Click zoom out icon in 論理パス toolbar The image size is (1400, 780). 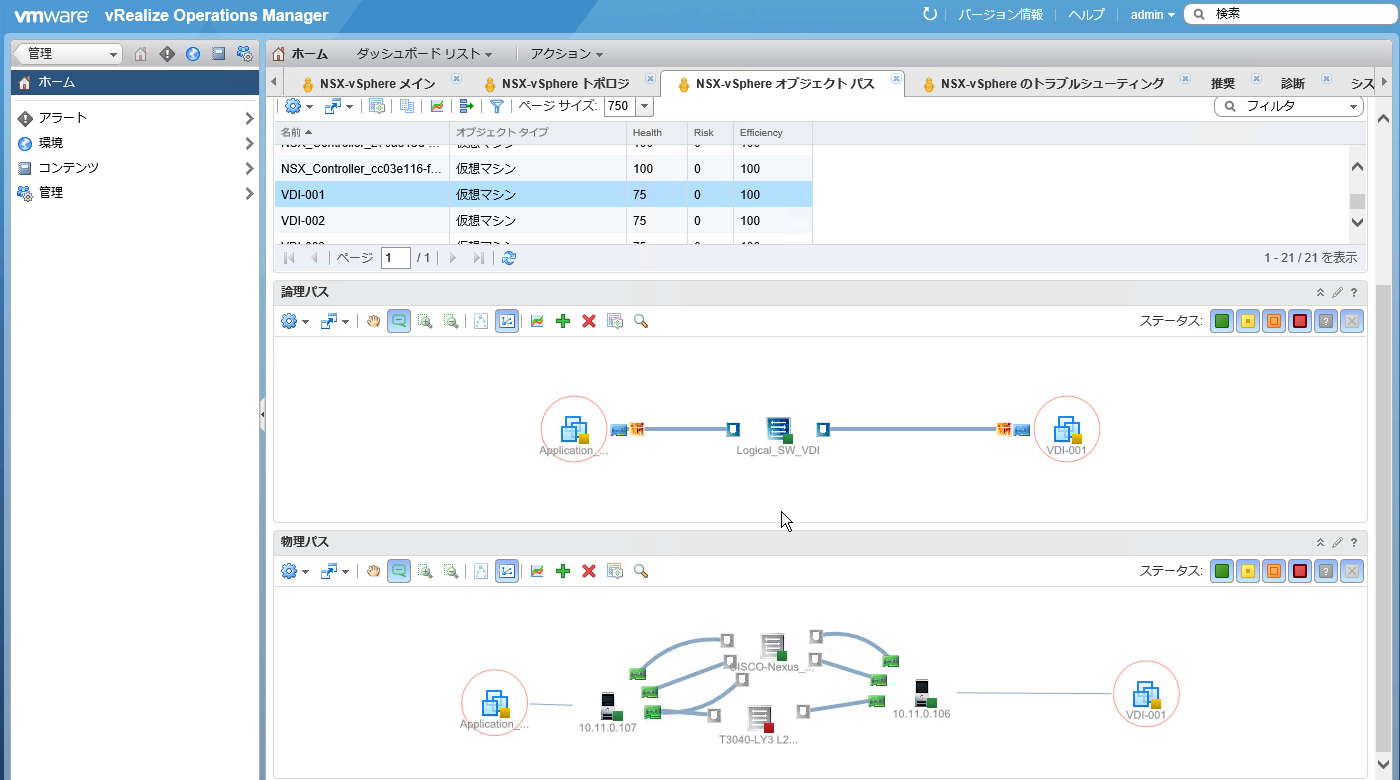pos(451,321)
